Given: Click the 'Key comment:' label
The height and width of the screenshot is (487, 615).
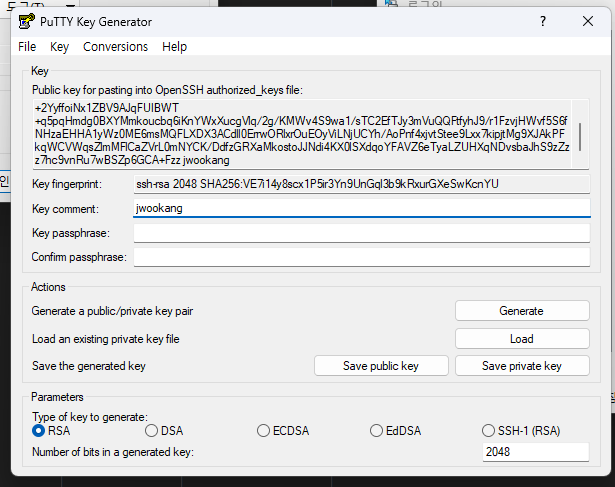Looking at the screenshot, I should pyautogui.click(x=65, y=209).
